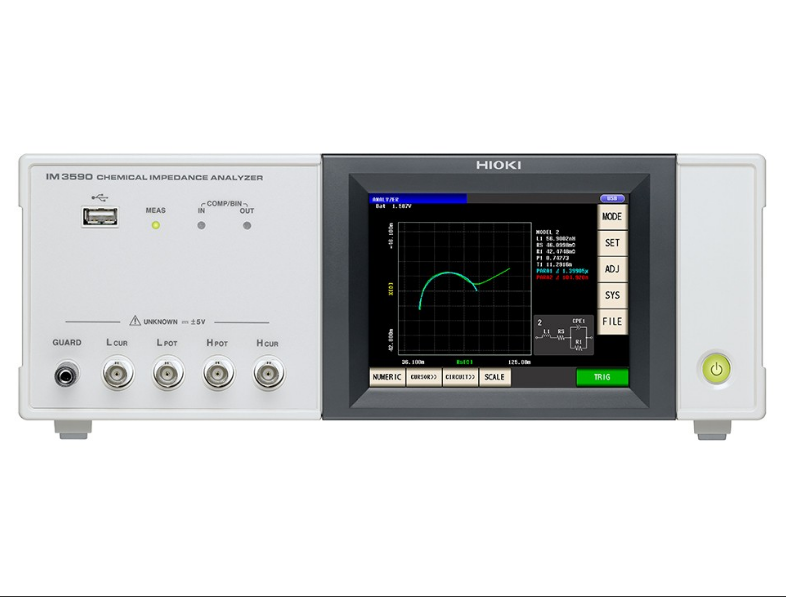Open the SYS system menu
The width and height of the screenshot is (786, 597).
(x=612, y=296)
